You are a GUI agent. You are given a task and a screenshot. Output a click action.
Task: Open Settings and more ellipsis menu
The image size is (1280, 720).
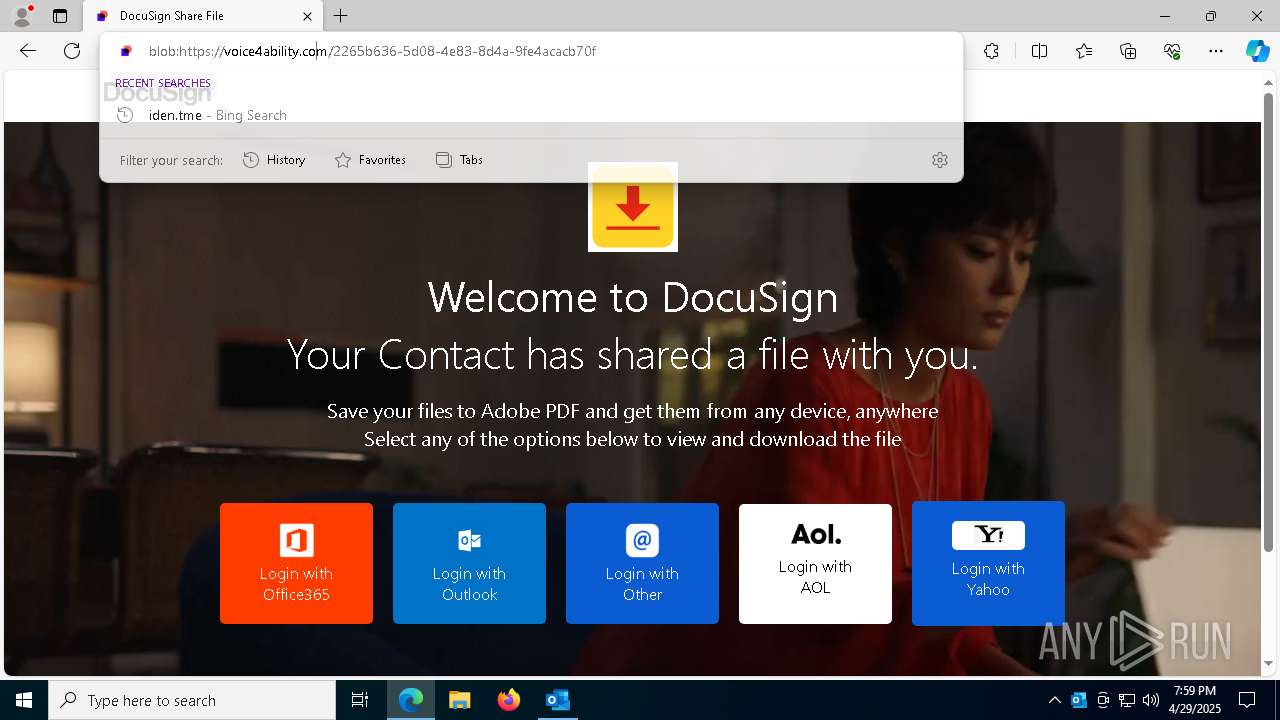click(x=1216, y=51)
